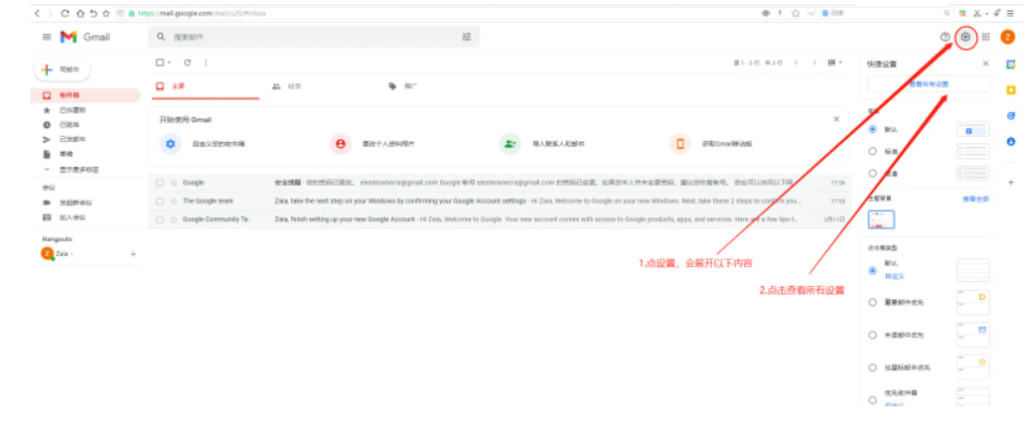Viewport: 1024px width, 432px height.
Task: Click the refresh icon above the mail list
Action: tap(187, 62)
